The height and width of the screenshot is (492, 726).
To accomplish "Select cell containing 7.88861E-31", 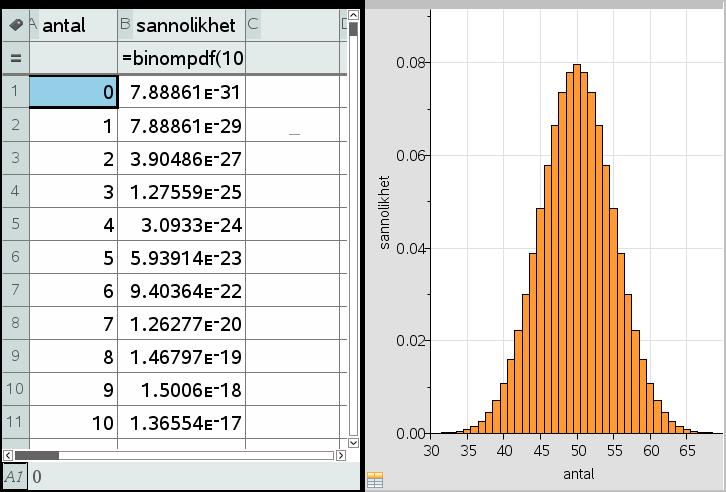I will (181, 92).
